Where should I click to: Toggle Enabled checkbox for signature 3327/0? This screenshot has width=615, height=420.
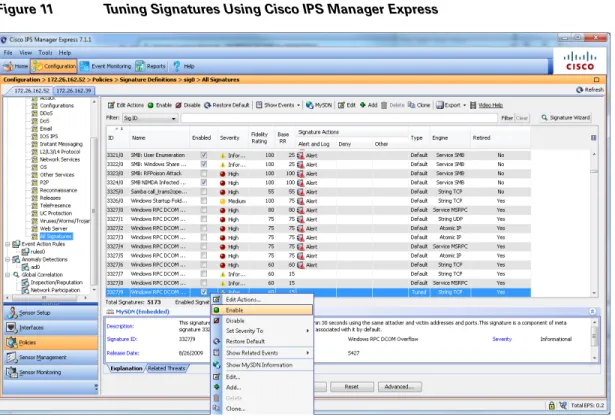tap(204, 210)
